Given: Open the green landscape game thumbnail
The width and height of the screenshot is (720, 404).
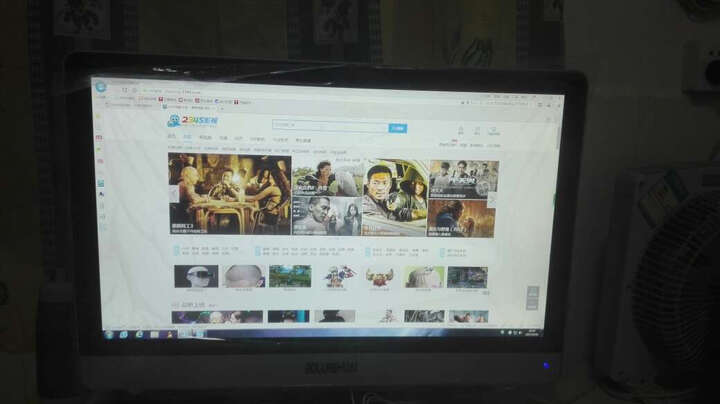Looking at the screenshot, I should click(x=290, y=276).
